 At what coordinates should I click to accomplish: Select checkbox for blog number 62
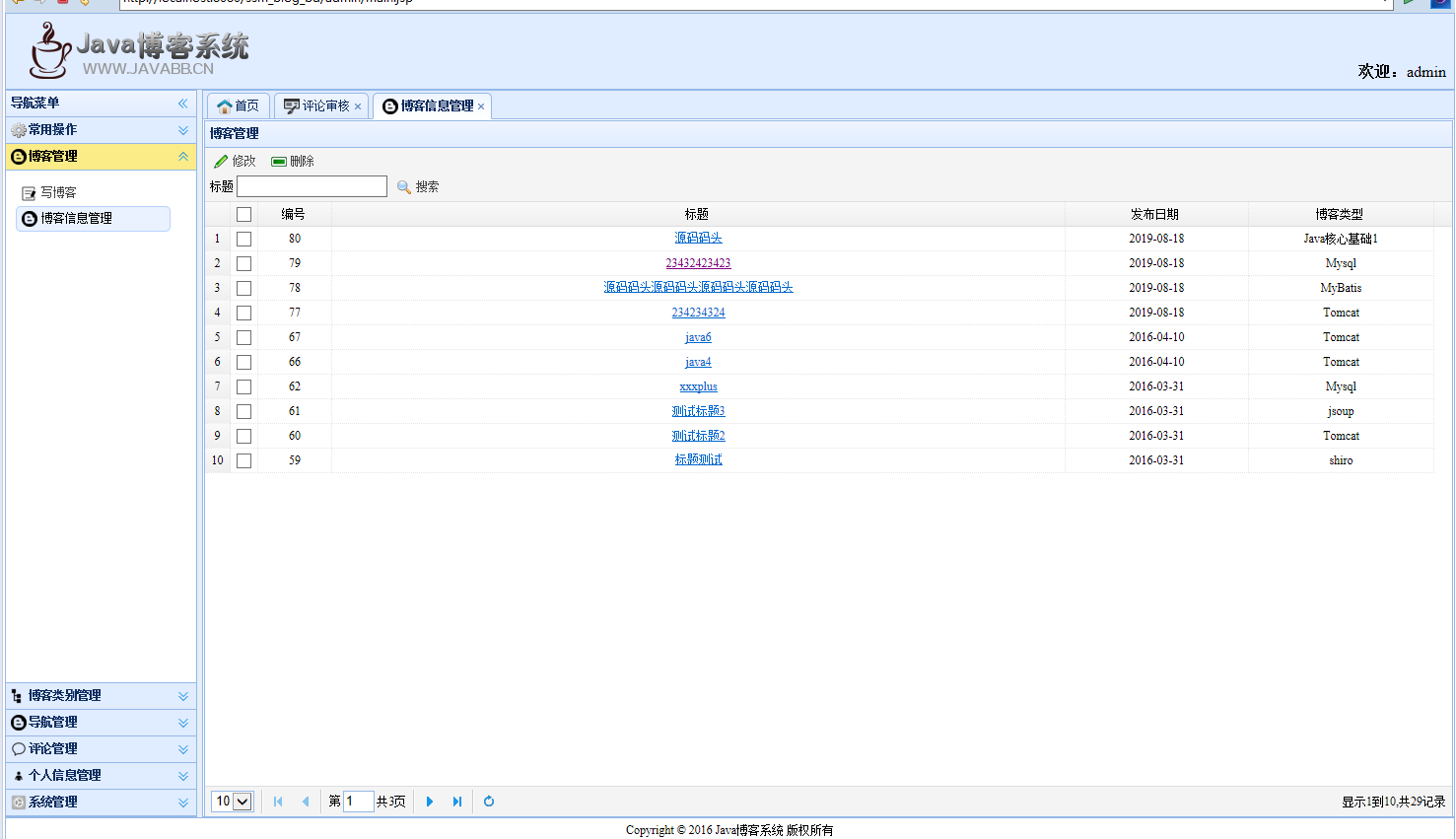tap(244, 387)
